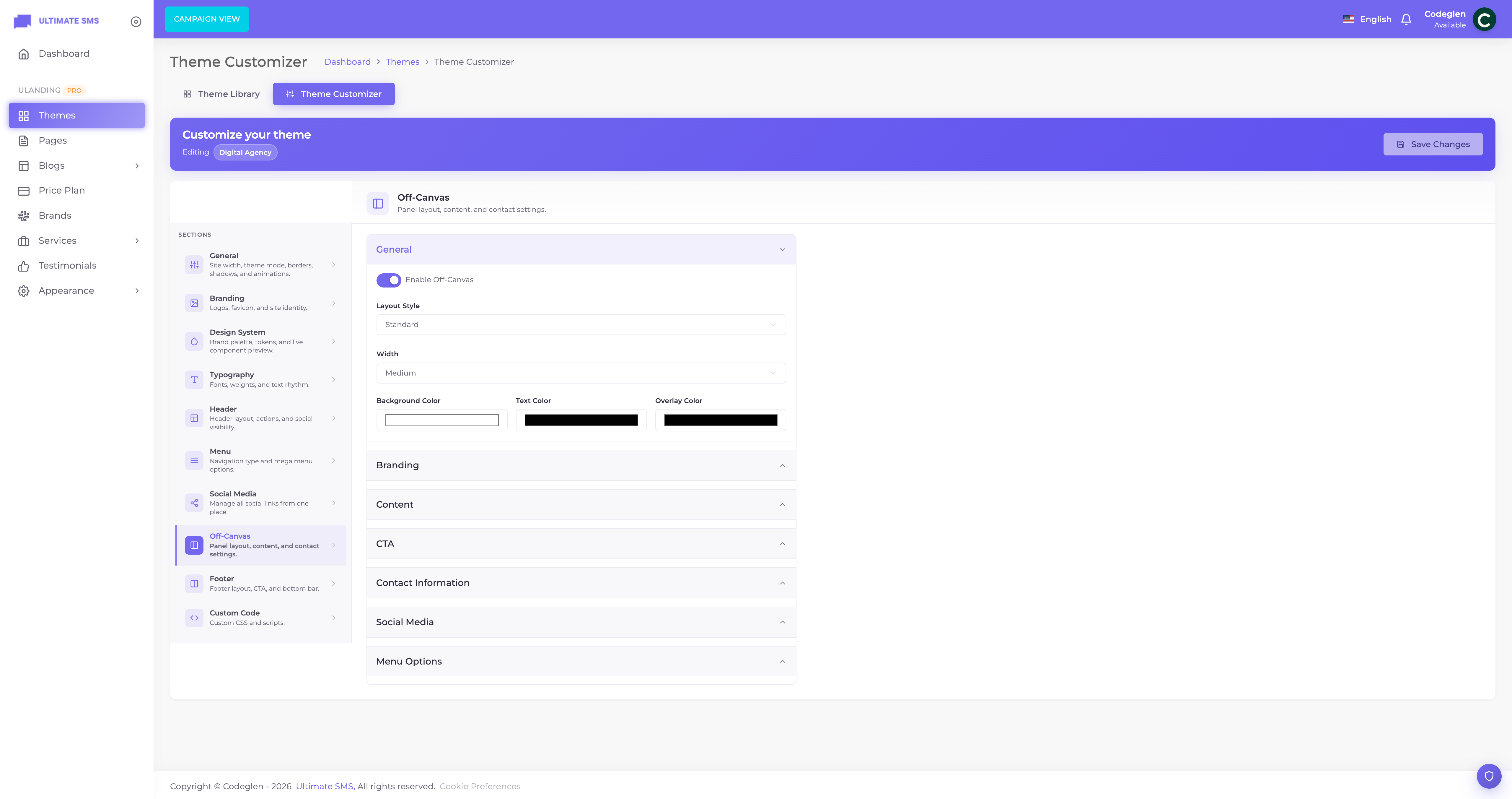This screenshot has width=1512, height=799.
Task: Click the shield icon at bottom right
Action: 1489,776
